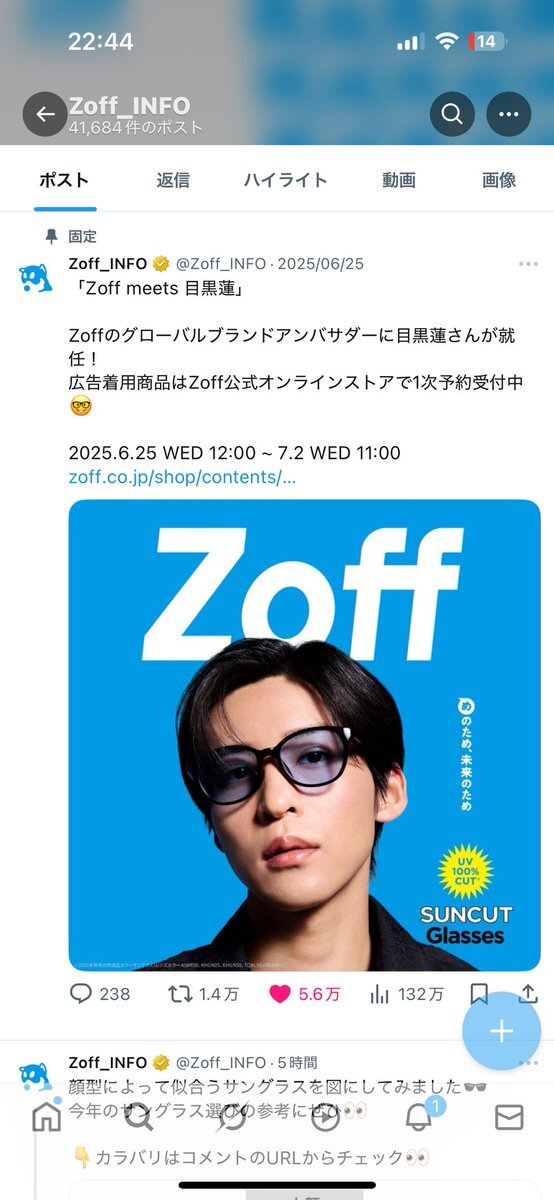
Task: Open direct messages envelope icon
Action: click(x=509, y=1117)
